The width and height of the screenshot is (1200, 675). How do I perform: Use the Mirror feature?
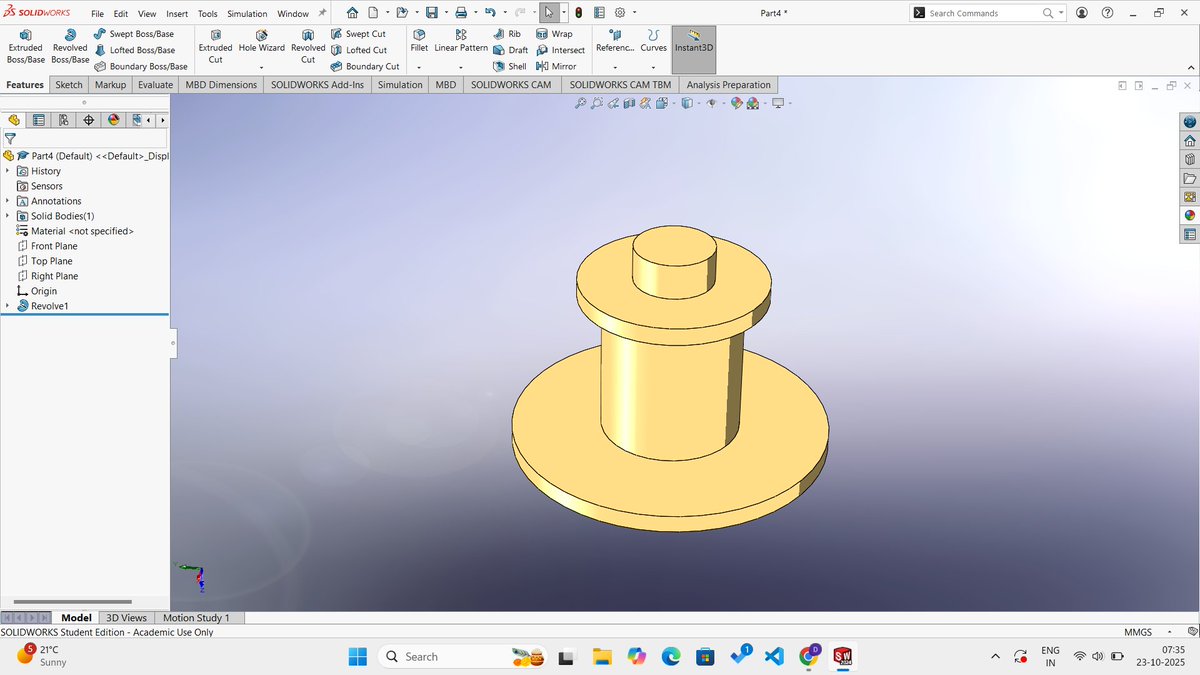(x=557, y=66)
